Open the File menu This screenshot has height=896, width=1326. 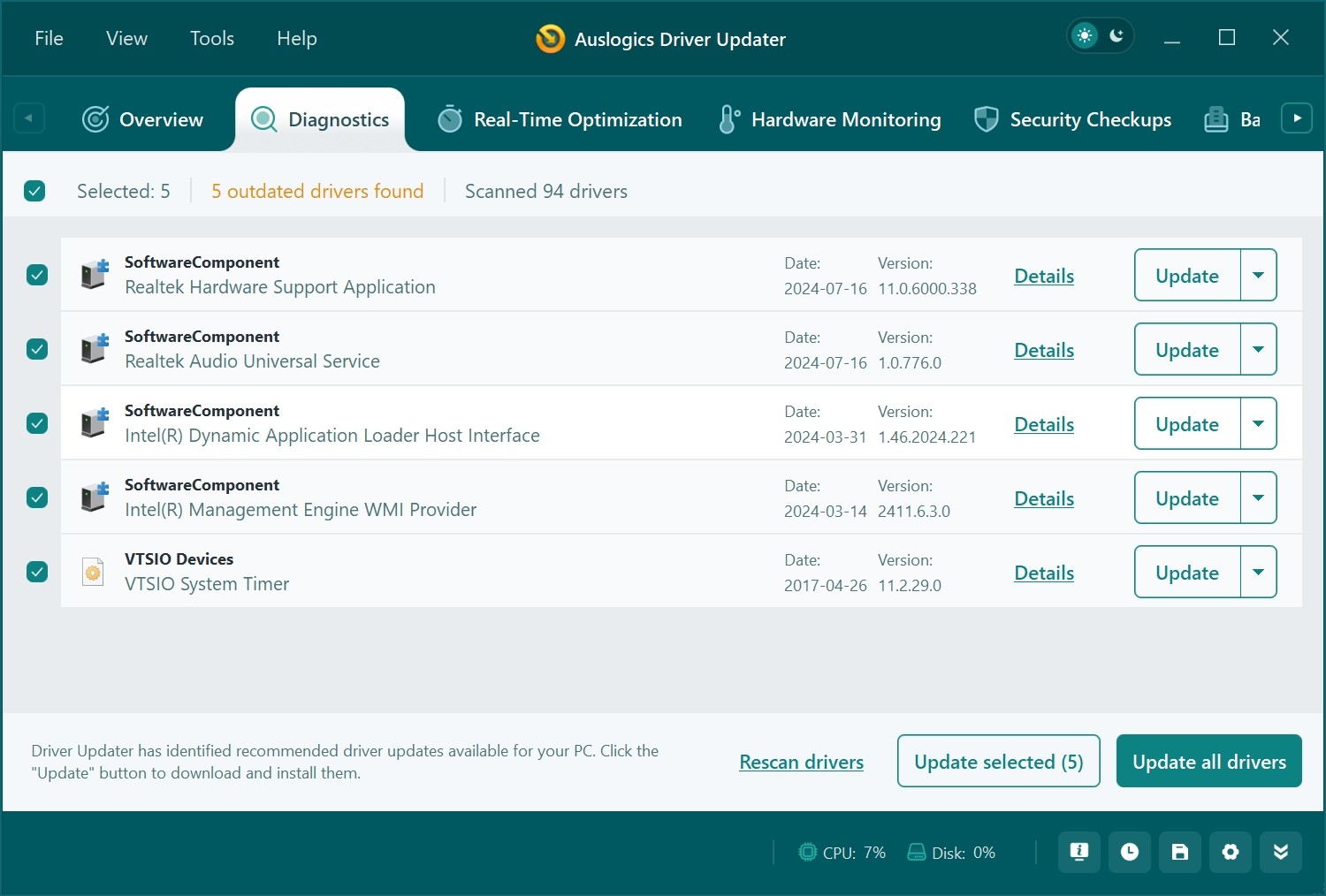[49, 38]
